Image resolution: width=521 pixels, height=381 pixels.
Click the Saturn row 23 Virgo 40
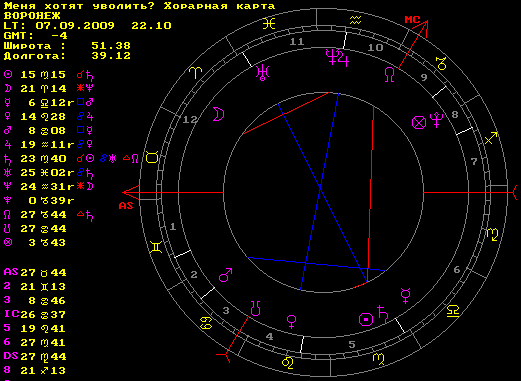click(71, 159)
